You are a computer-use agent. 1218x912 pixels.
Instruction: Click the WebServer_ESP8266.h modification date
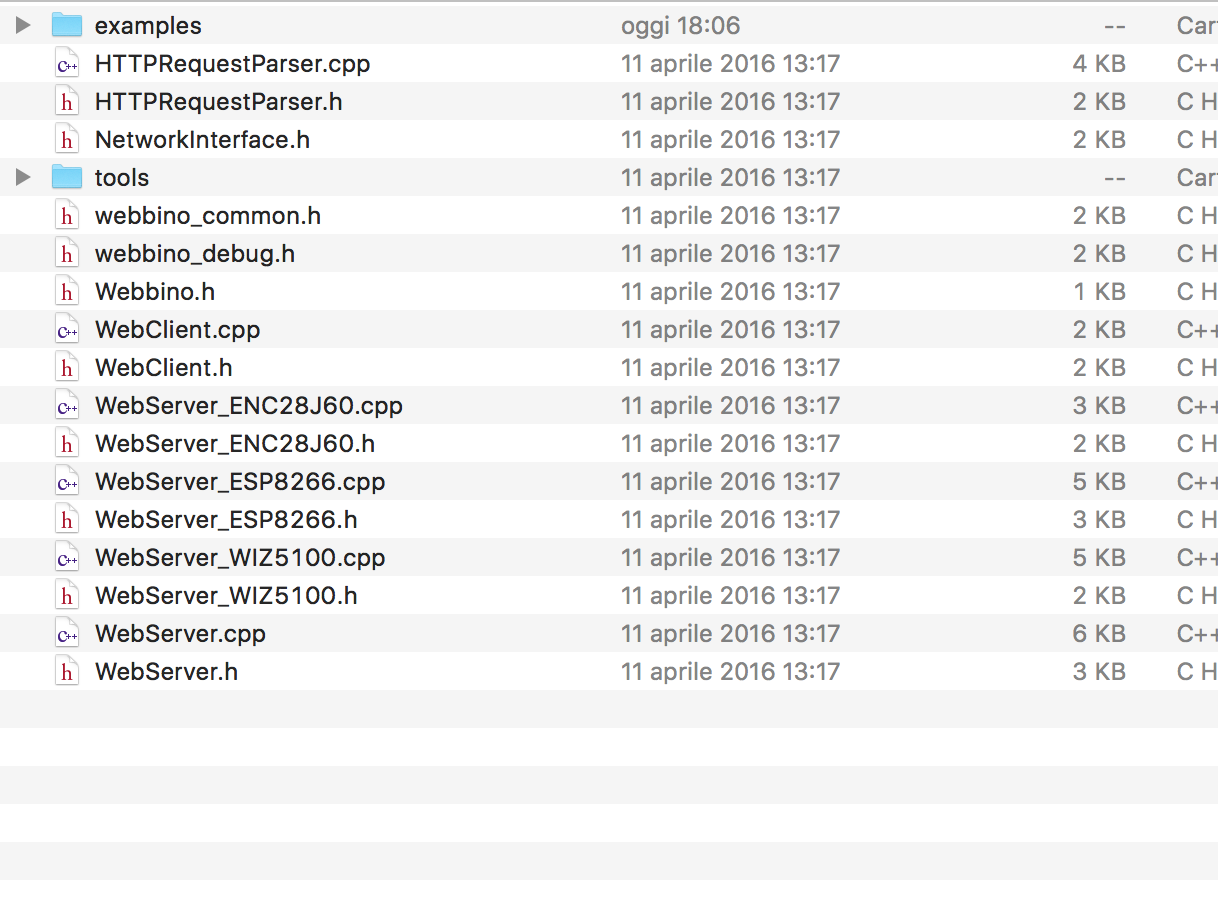pyautogui.click(x=730, y=520)
